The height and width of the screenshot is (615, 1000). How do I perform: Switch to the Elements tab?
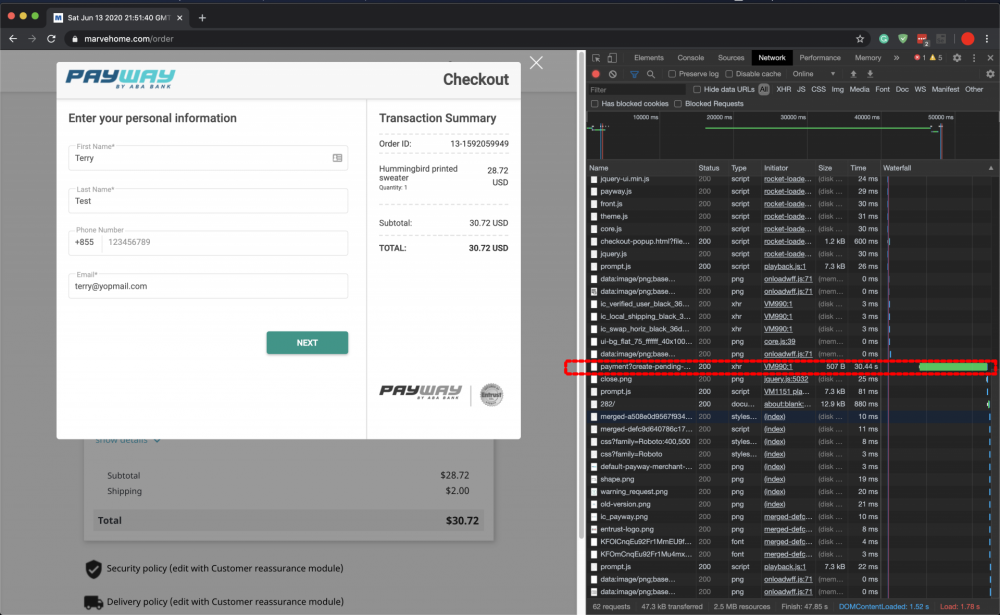click(649, 58)
